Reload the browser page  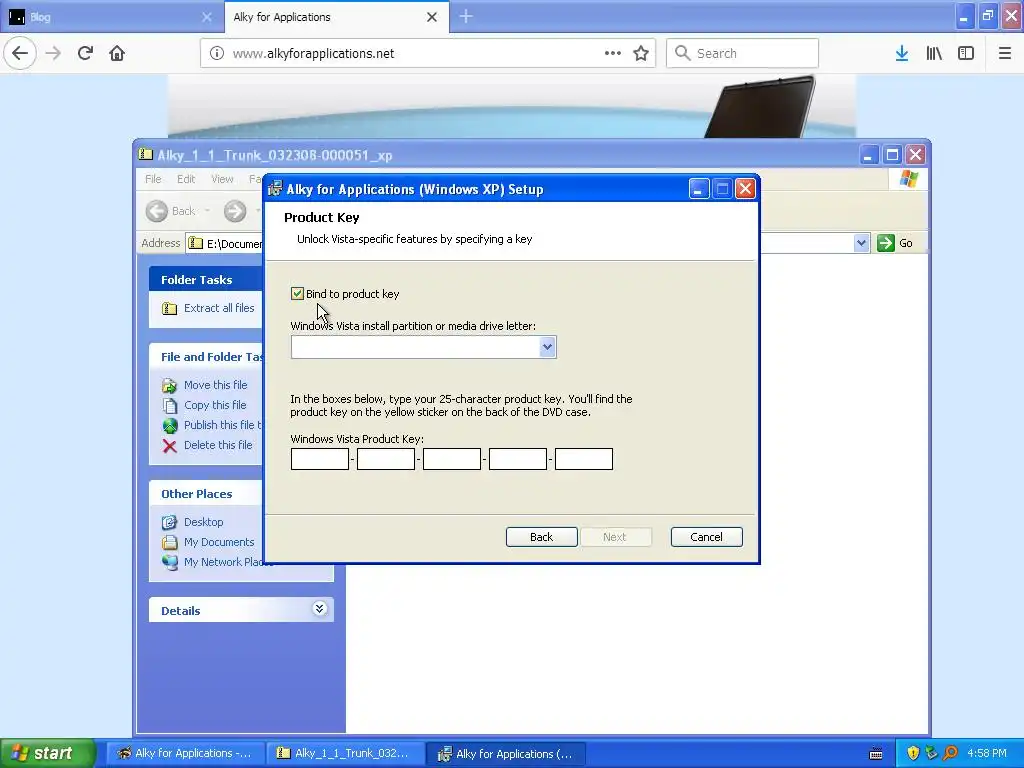[85, 54]
